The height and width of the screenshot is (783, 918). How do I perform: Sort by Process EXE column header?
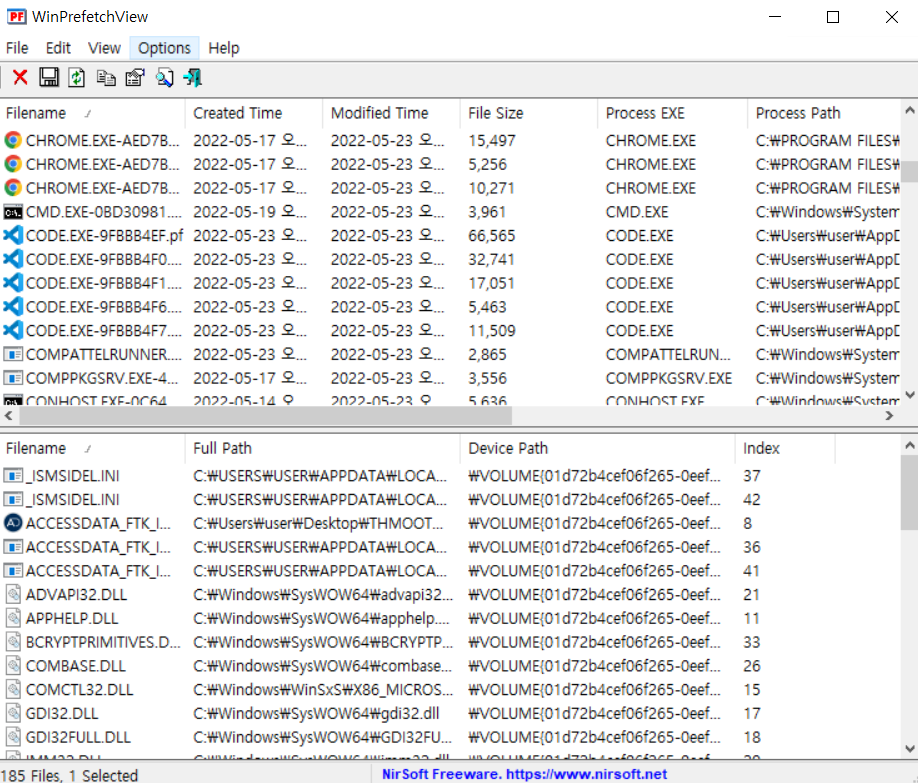[x=672, y=113]
